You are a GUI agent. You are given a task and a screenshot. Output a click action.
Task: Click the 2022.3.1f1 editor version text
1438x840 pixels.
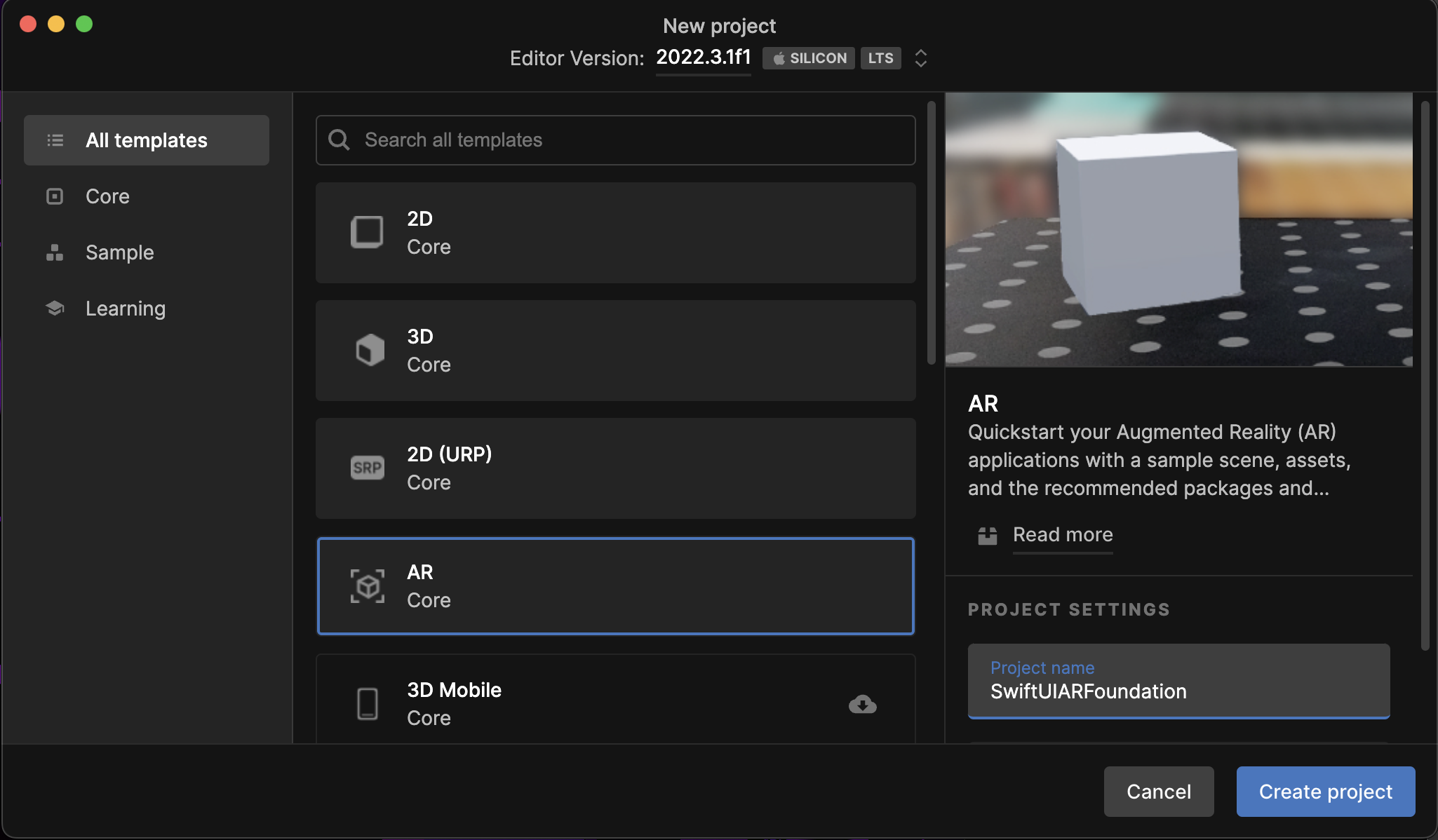click(x=703, y=57)
